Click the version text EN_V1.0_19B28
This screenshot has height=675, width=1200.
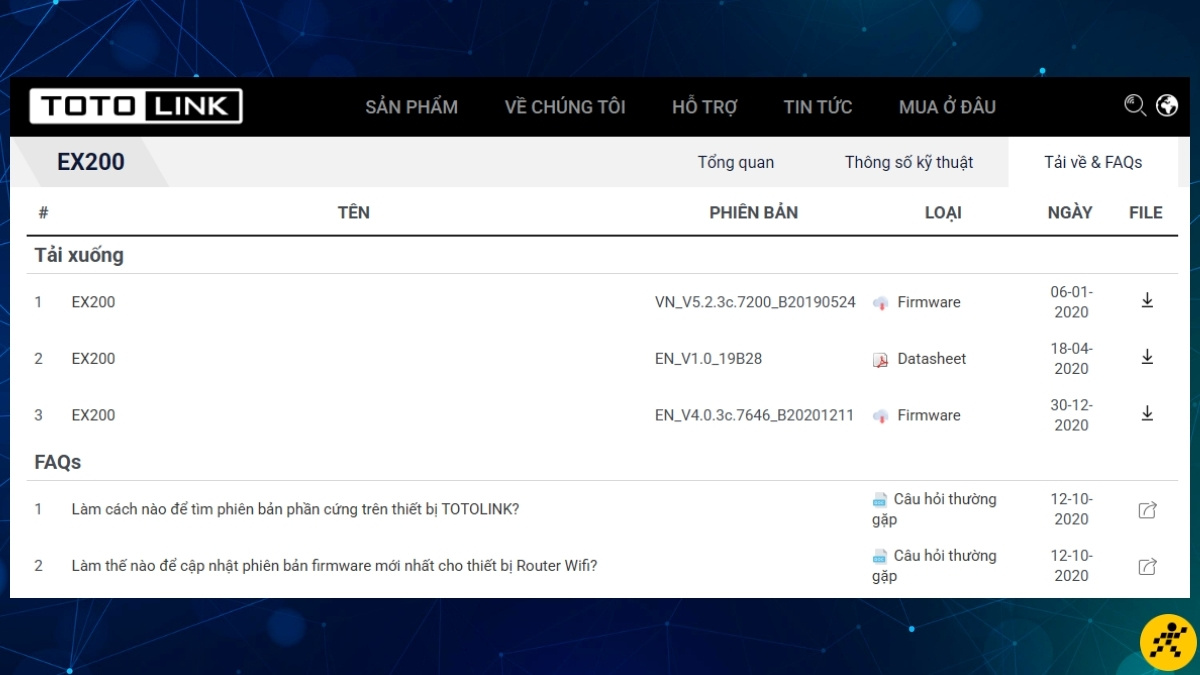[x=708, y=358]
